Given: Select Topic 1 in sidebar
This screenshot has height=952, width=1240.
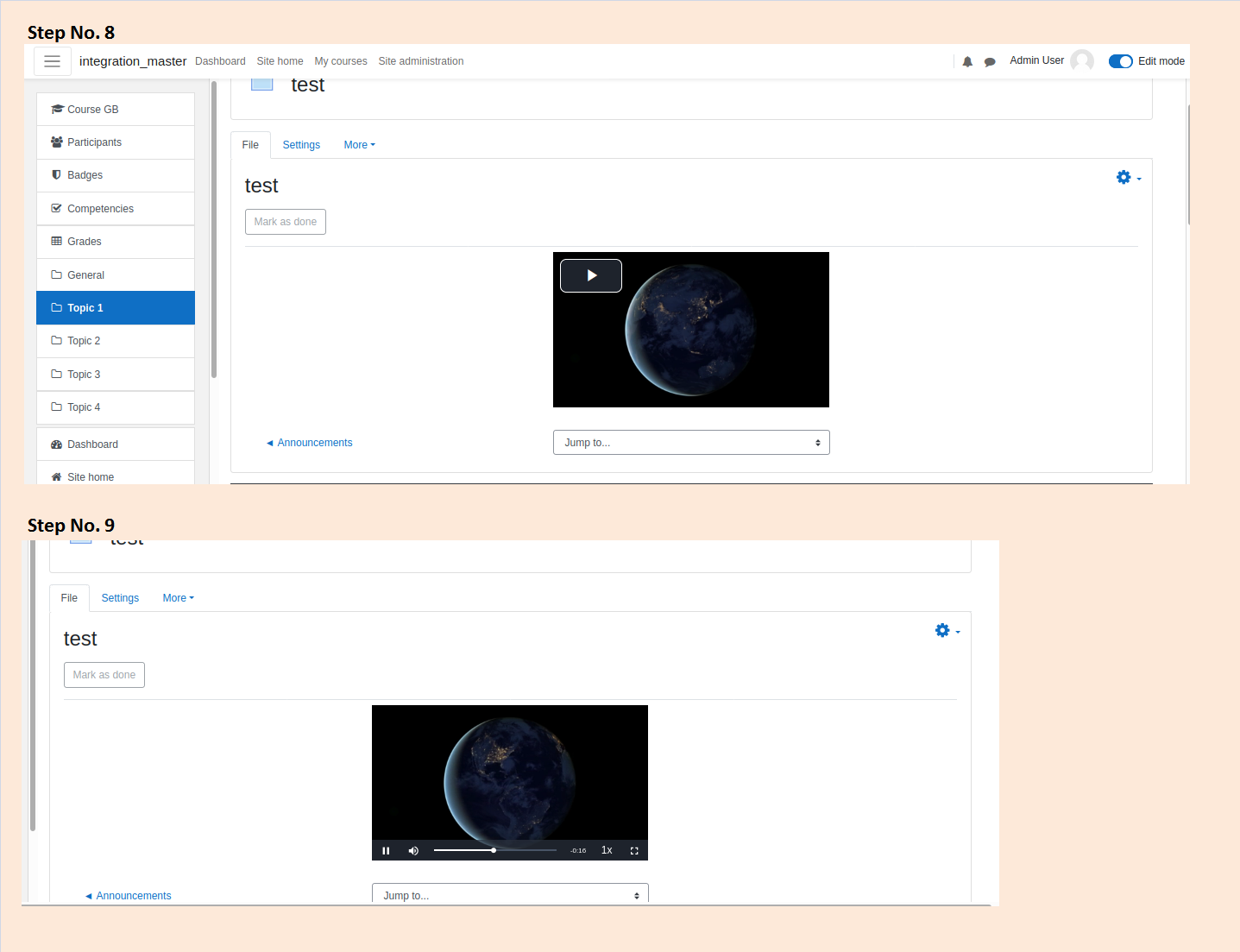Looking at the screenshot, I should [116, 308].
